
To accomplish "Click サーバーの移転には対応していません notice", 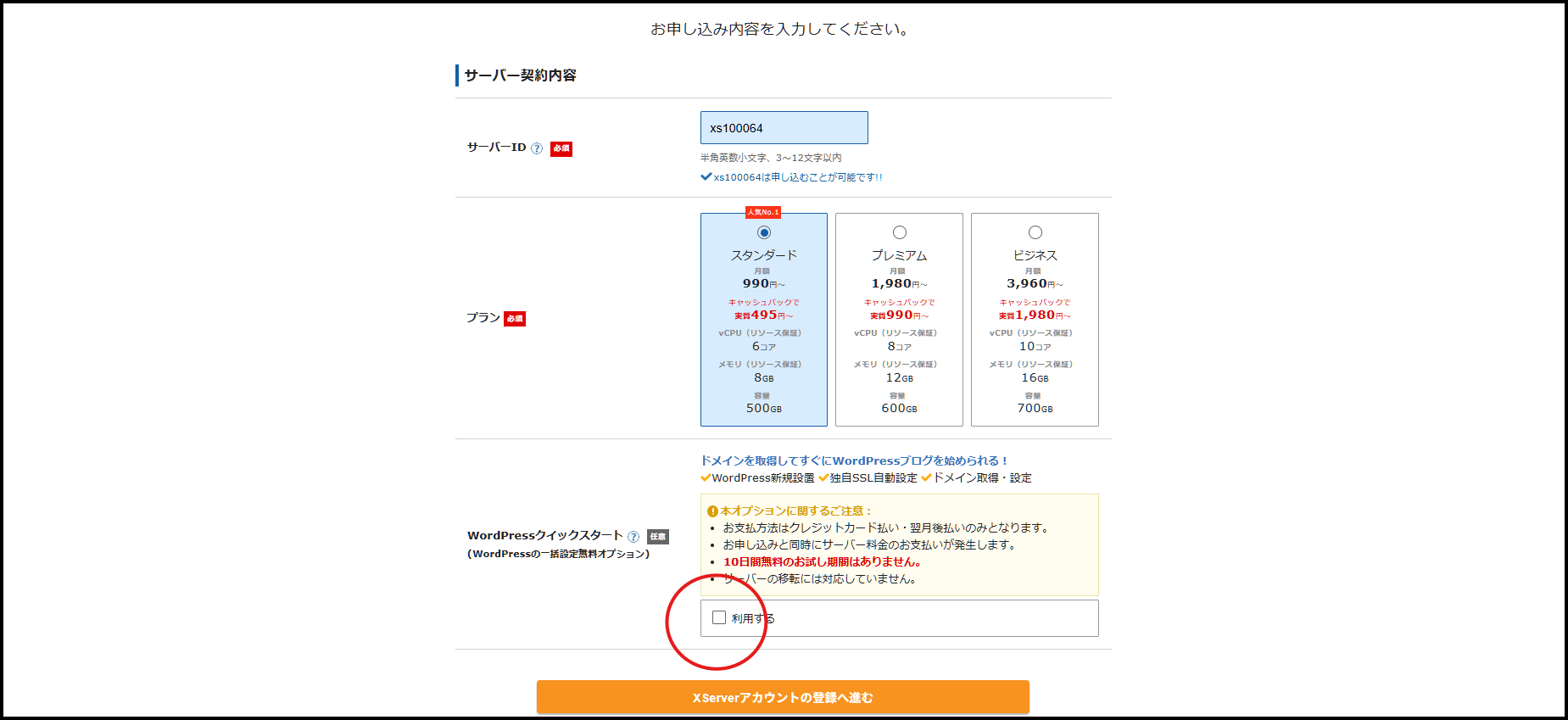I will pos(819,578).
